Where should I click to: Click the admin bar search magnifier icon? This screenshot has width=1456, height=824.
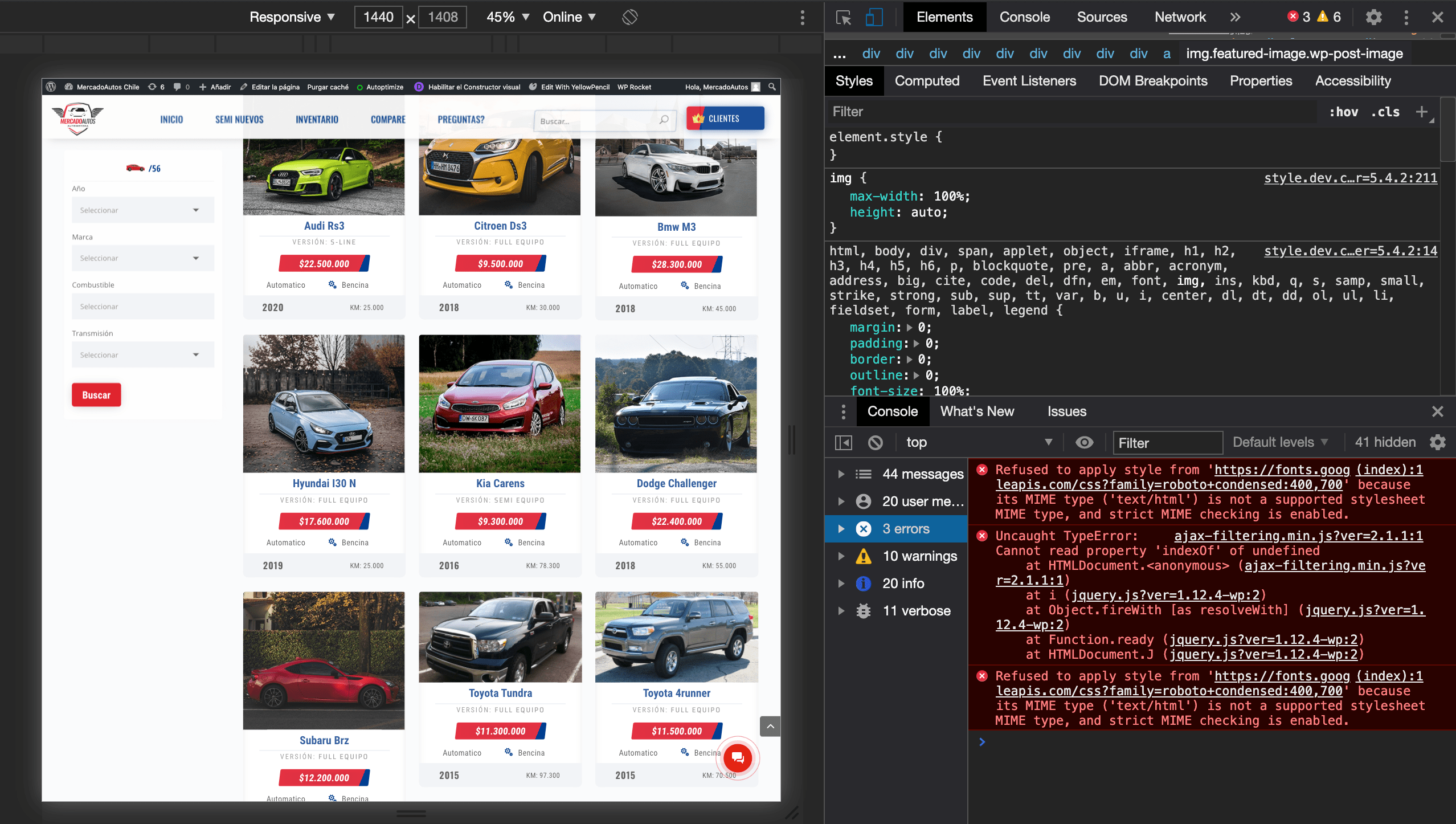tap(772, 87)
